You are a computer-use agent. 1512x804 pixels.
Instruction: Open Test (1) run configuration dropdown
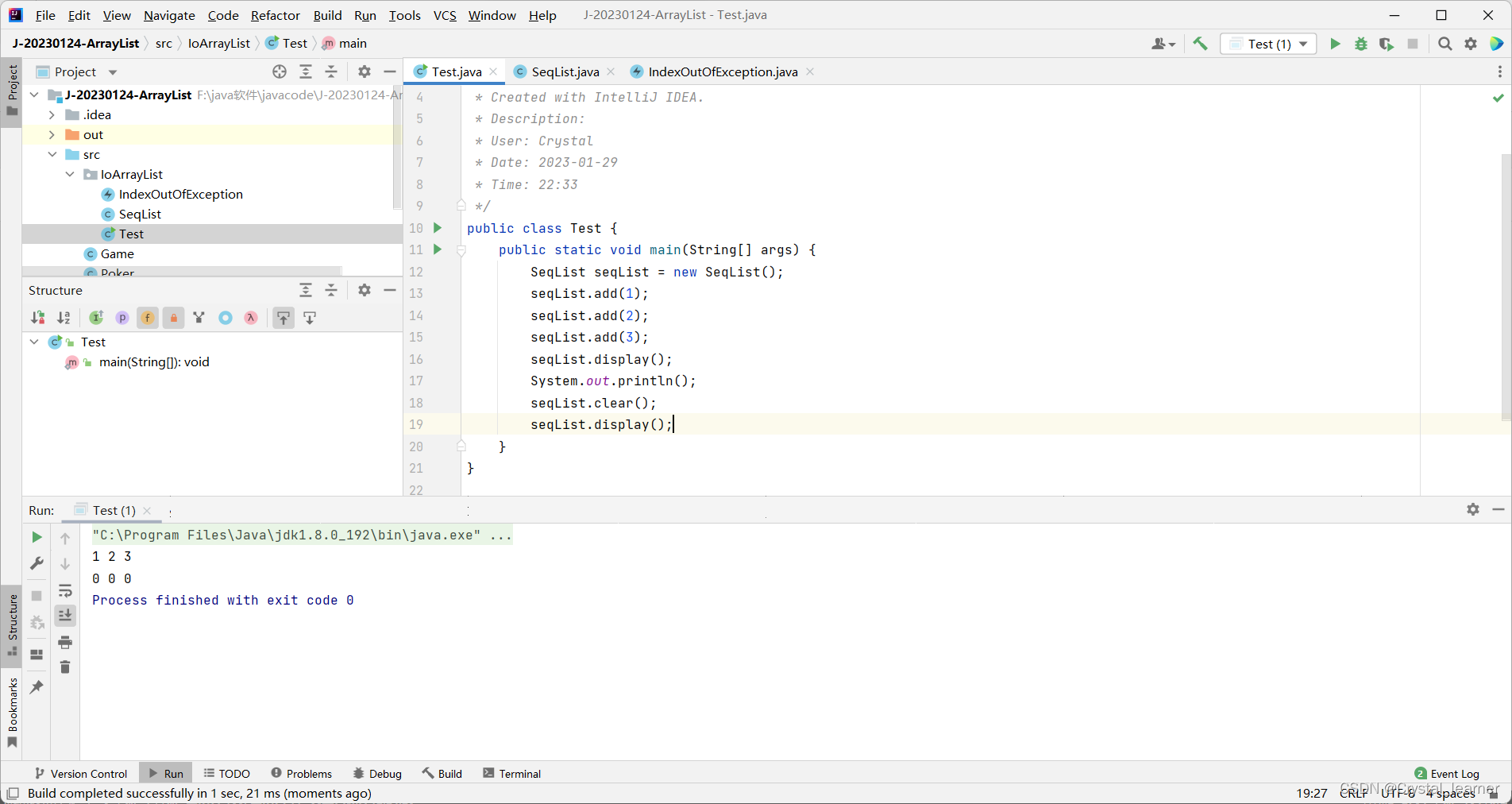[1268, 44]
